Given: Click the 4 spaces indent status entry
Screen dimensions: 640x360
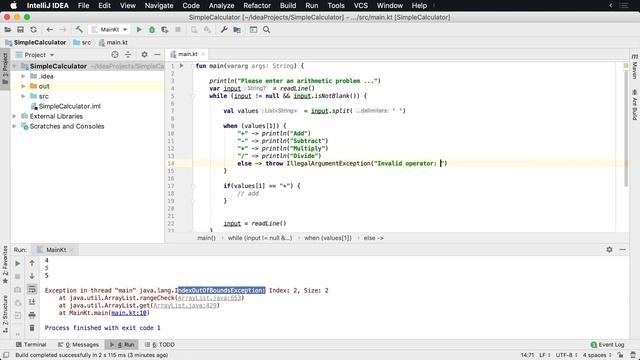Looking at the screenshot, I should [x=597, y=355].
